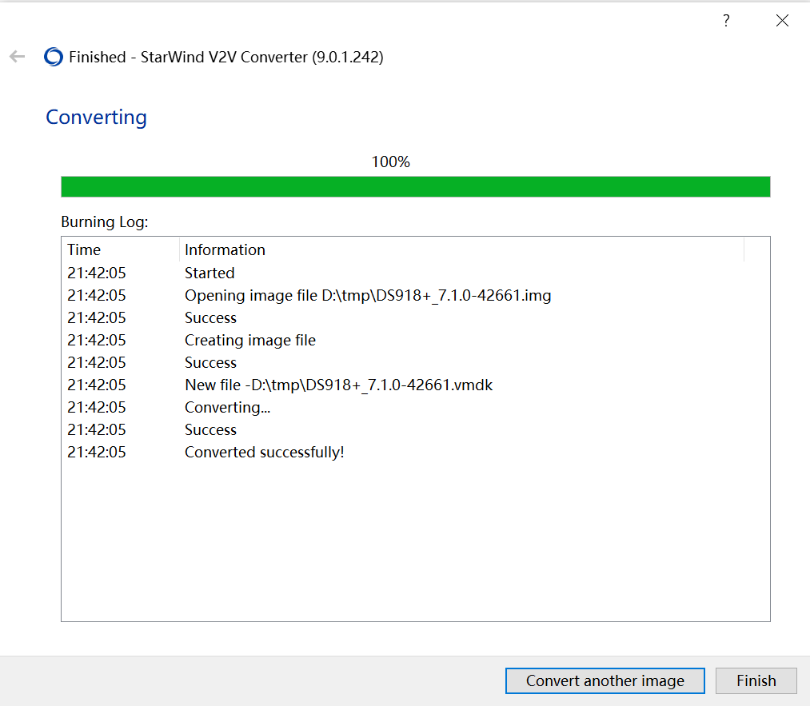Click the Burning Log label
Image resolution: width=810 pixels, height=706 pixels.
click(x=104, y=222)
